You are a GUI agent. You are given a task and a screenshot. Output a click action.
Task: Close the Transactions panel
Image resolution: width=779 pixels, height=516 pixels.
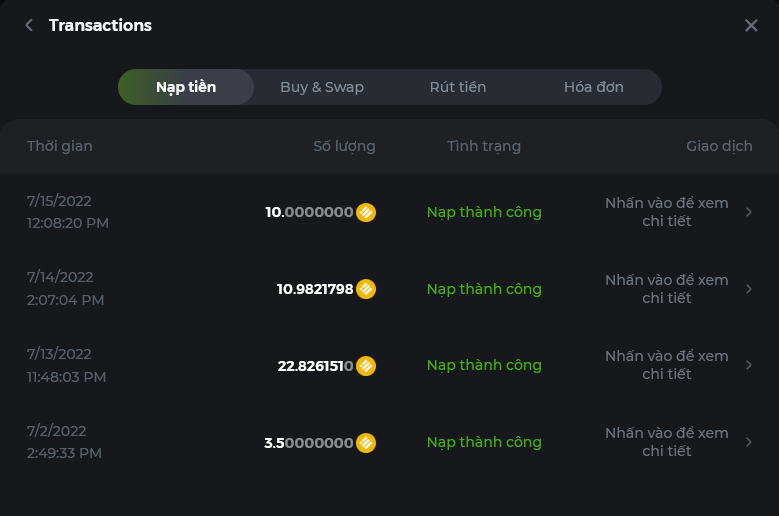[751, 26]
